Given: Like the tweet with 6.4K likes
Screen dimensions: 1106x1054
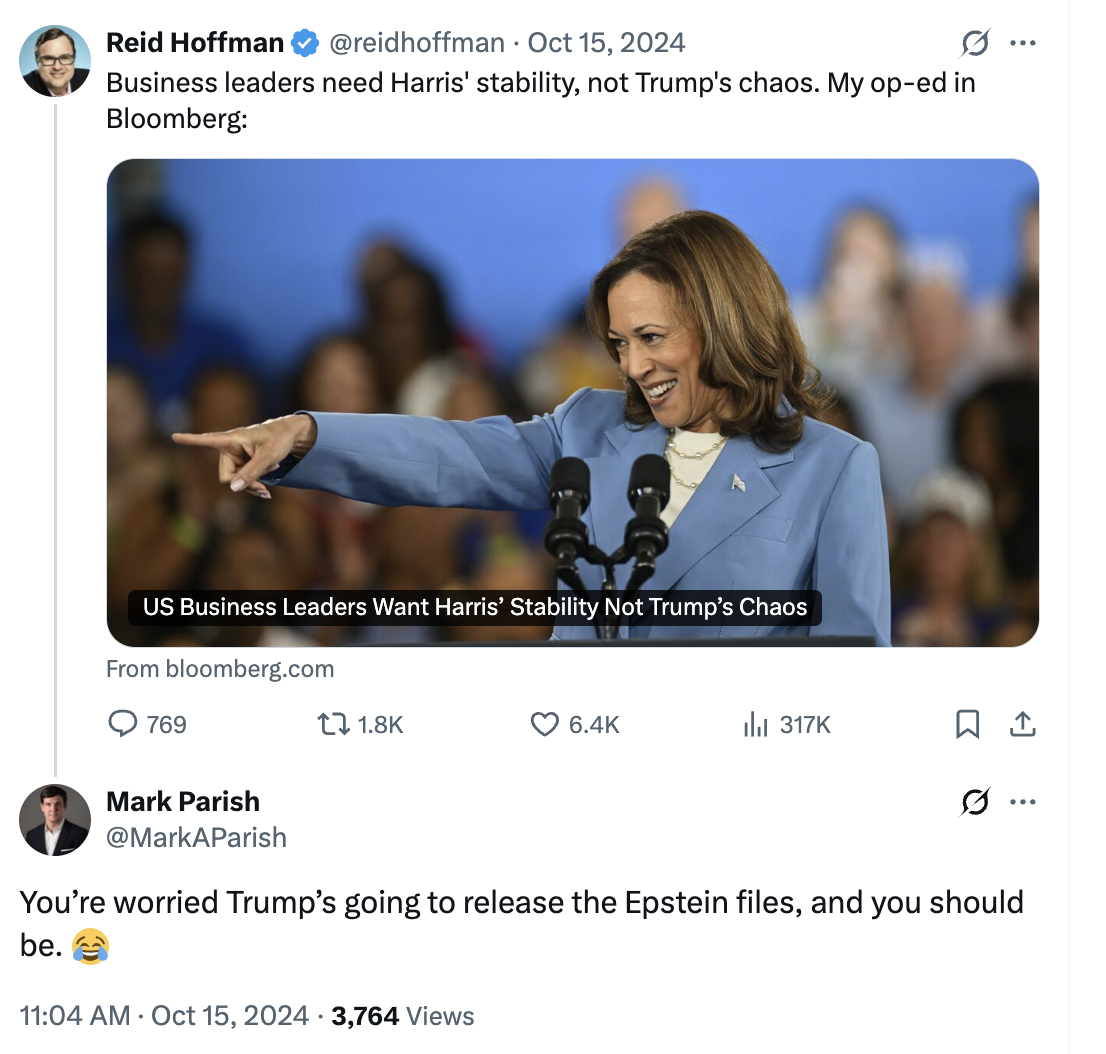Looking at the screenshot, I should pyautogui.click(x=545, y=724).
